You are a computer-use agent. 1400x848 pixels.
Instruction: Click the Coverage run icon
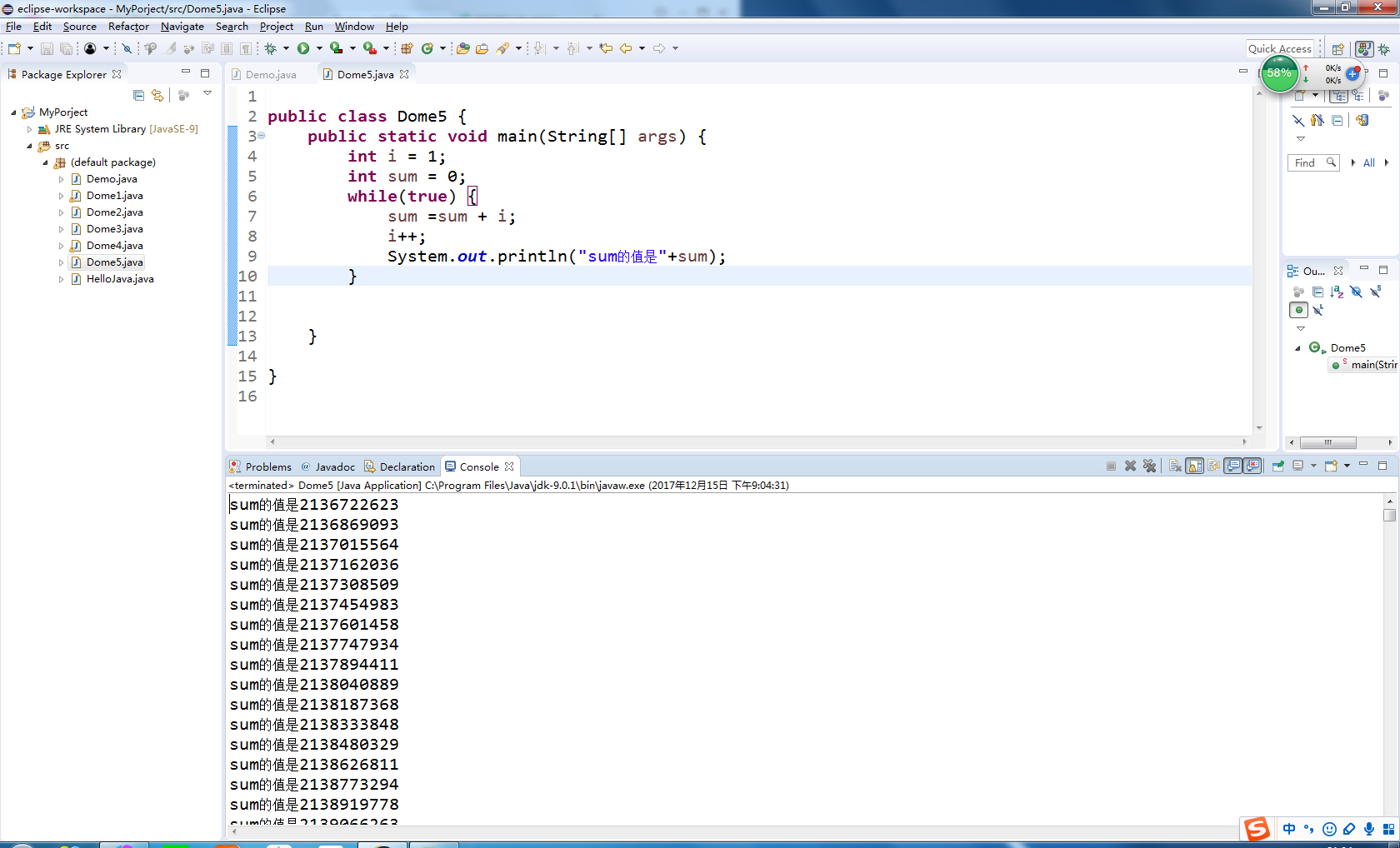click(336, 48)
